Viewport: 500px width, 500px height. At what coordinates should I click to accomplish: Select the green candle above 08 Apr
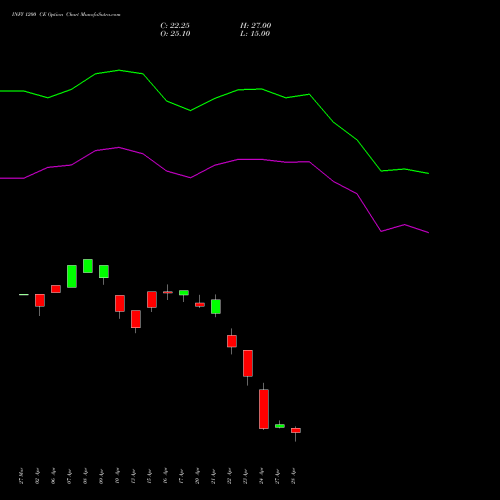(x=88, y=266)
